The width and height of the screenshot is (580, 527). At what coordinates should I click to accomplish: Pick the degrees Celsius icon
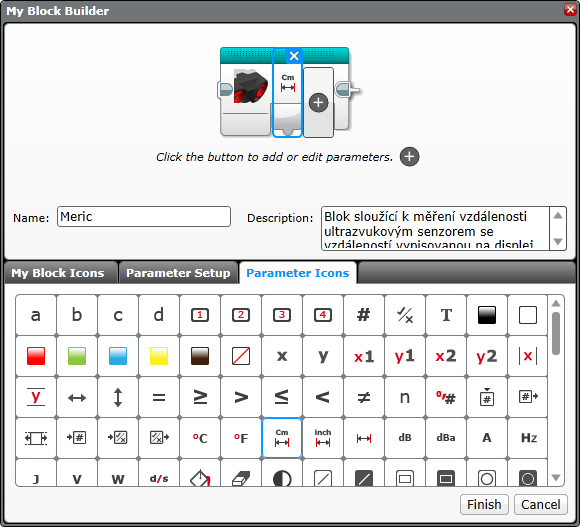pyautogui.click(x=200, y=438)
